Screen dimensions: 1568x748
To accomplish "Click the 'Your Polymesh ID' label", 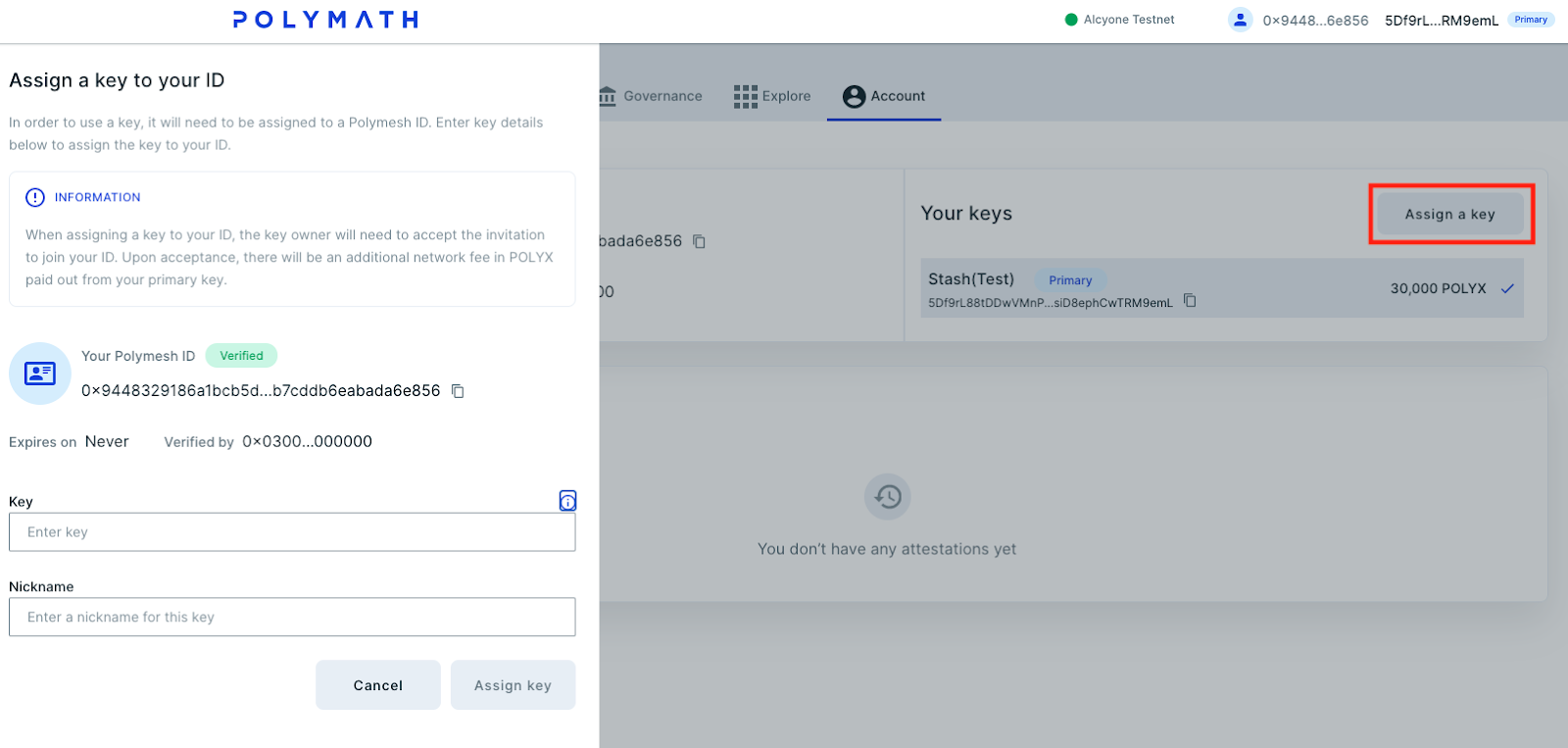I will [138, 356].
